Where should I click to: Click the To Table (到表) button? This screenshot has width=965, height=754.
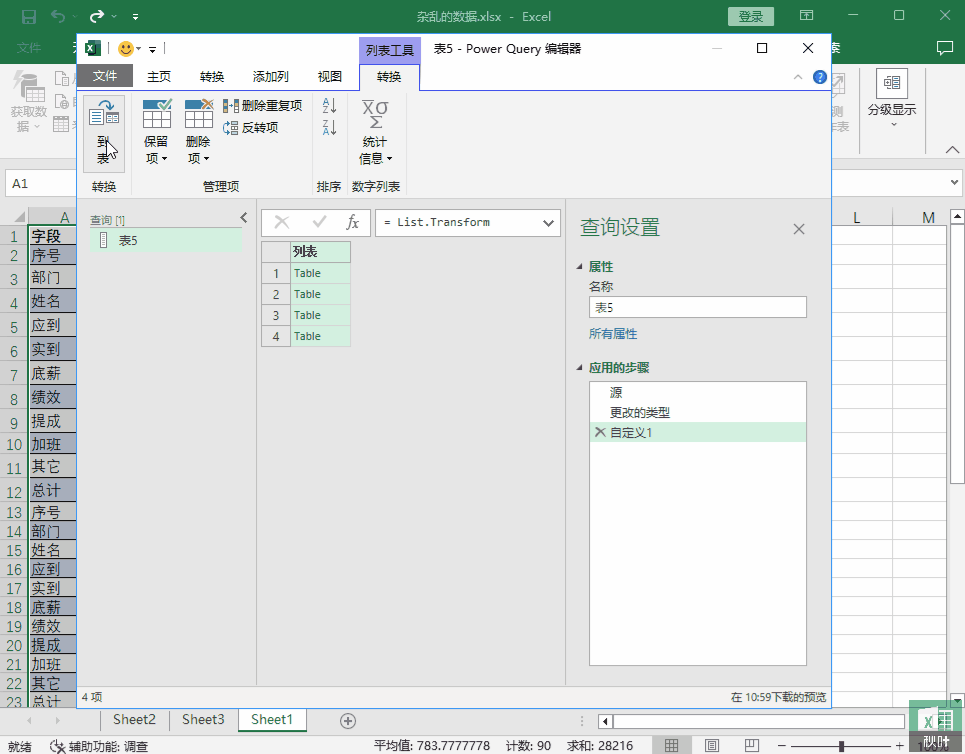103,133
